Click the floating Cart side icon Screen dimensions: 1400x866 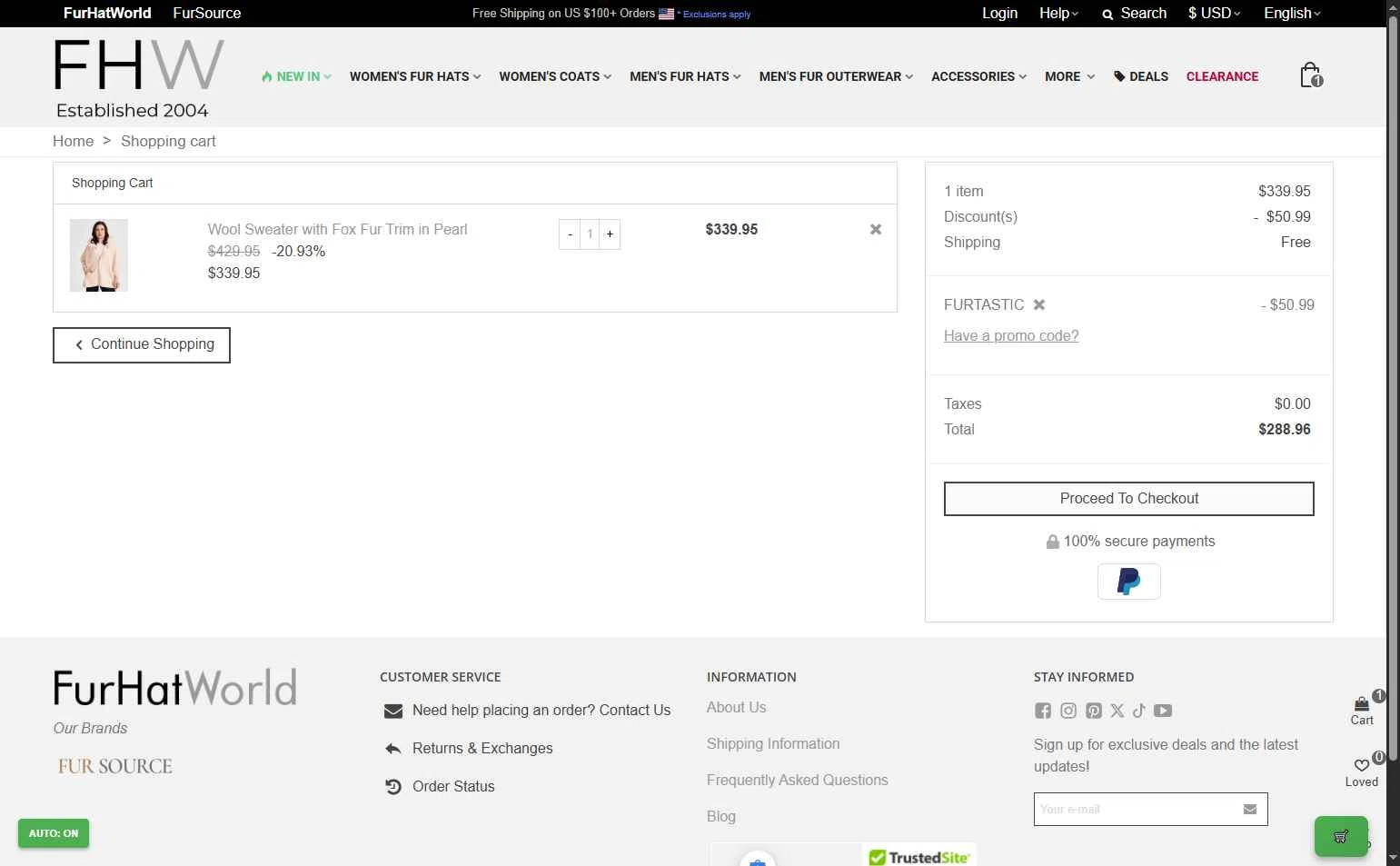click(1362, 710)
